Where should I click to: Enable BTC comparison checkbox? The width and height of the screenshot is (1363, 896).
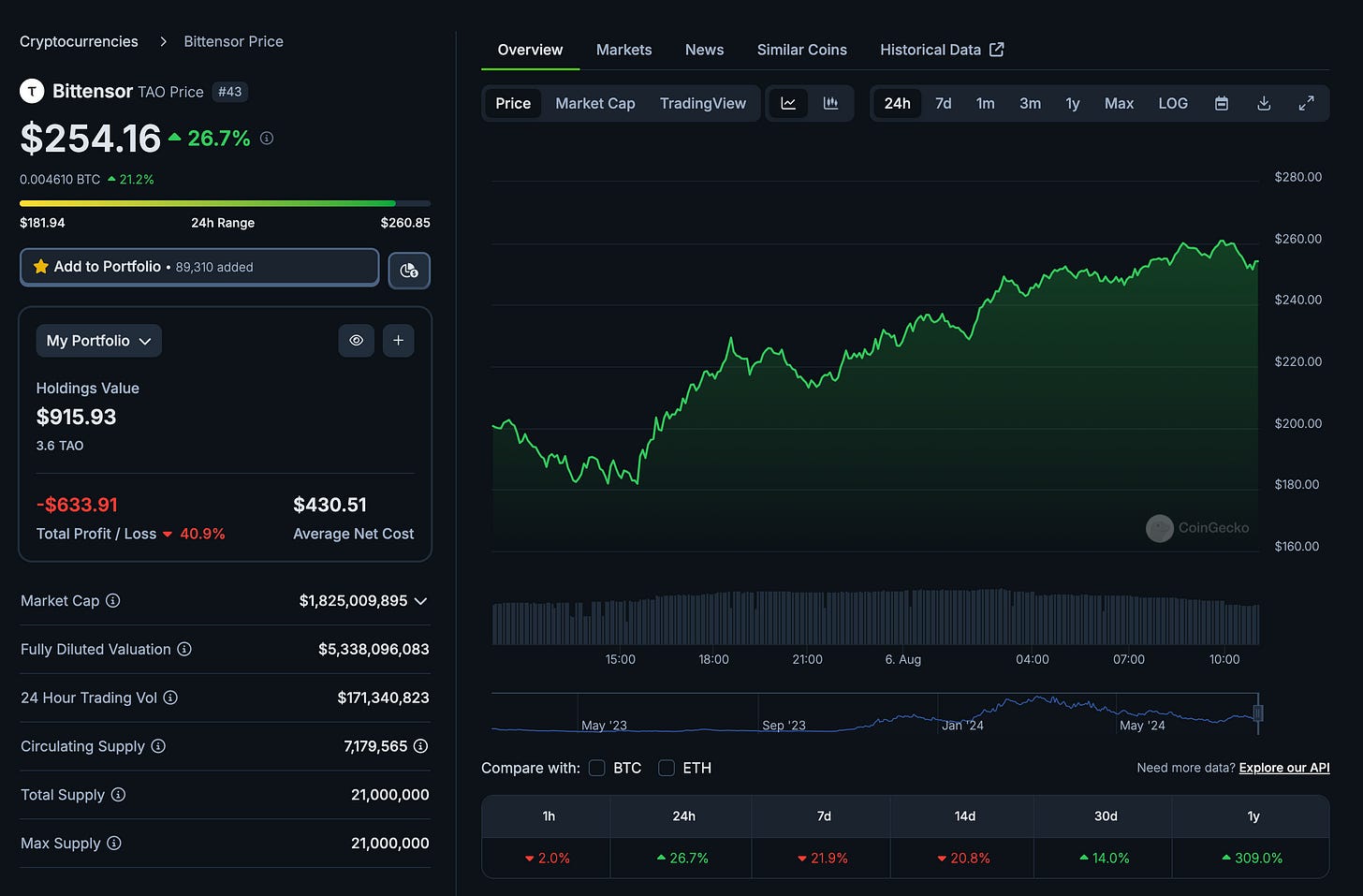[596, 768]
